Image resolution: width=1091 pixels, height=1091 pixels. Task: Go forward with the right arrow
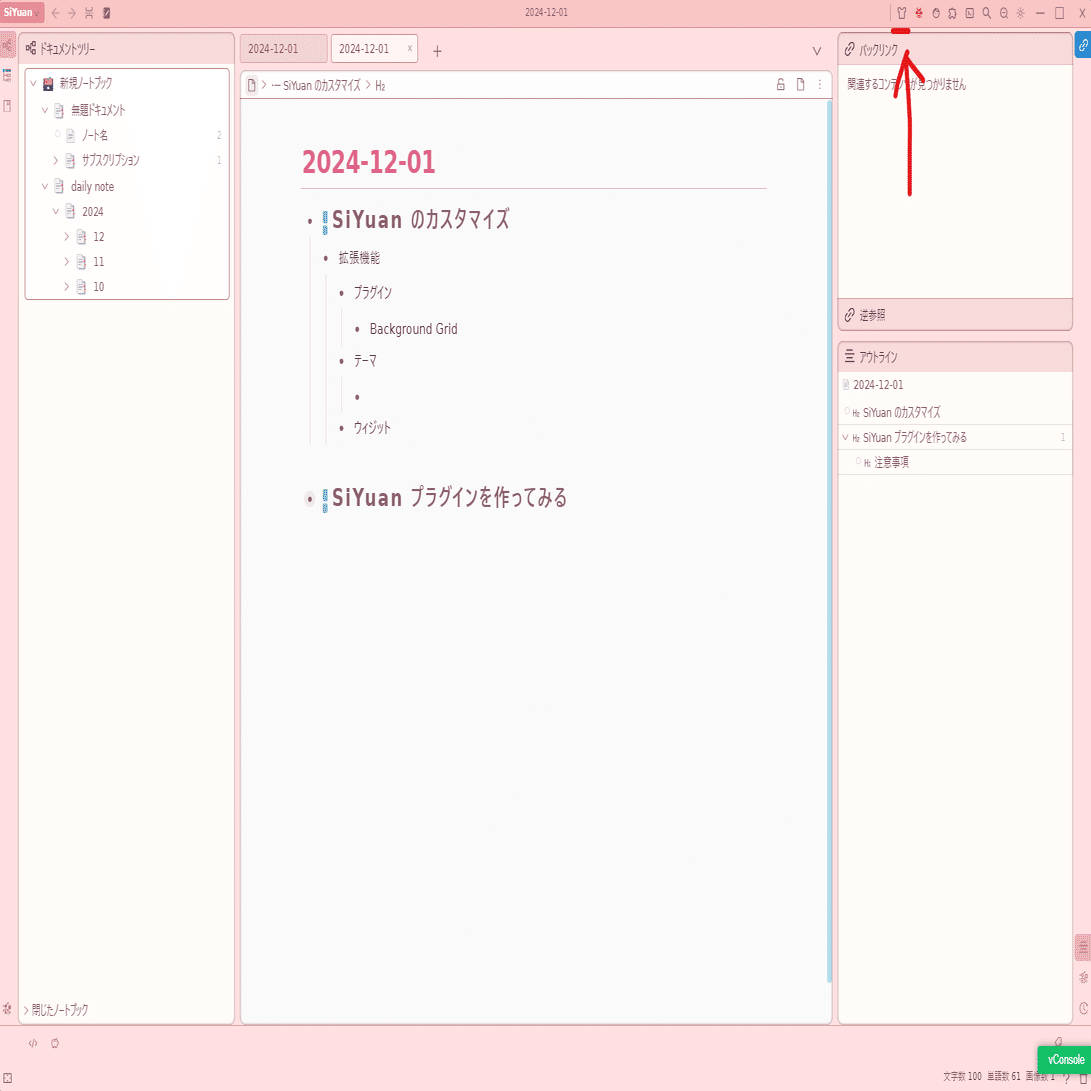point(72,13)
